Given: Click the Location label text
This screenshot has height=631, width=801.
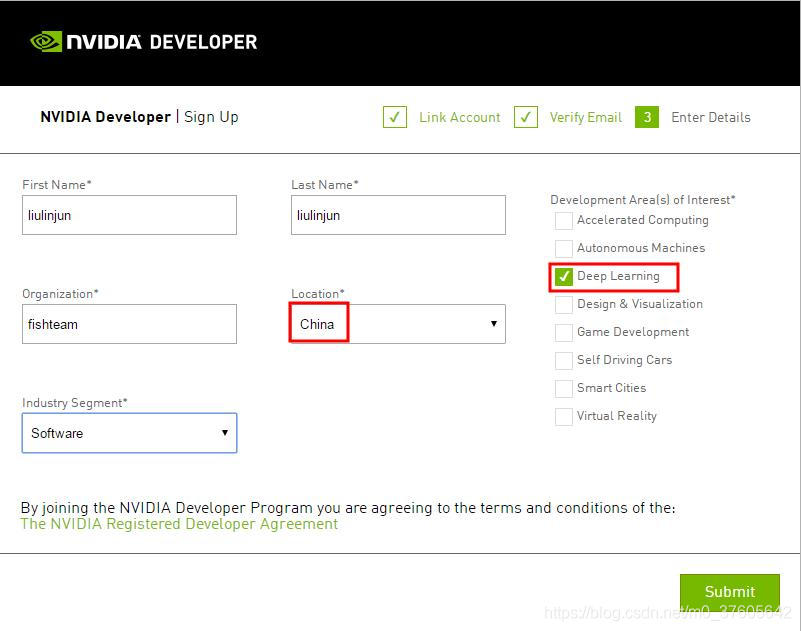Looking at the screenshot, I should pos(318,294).
